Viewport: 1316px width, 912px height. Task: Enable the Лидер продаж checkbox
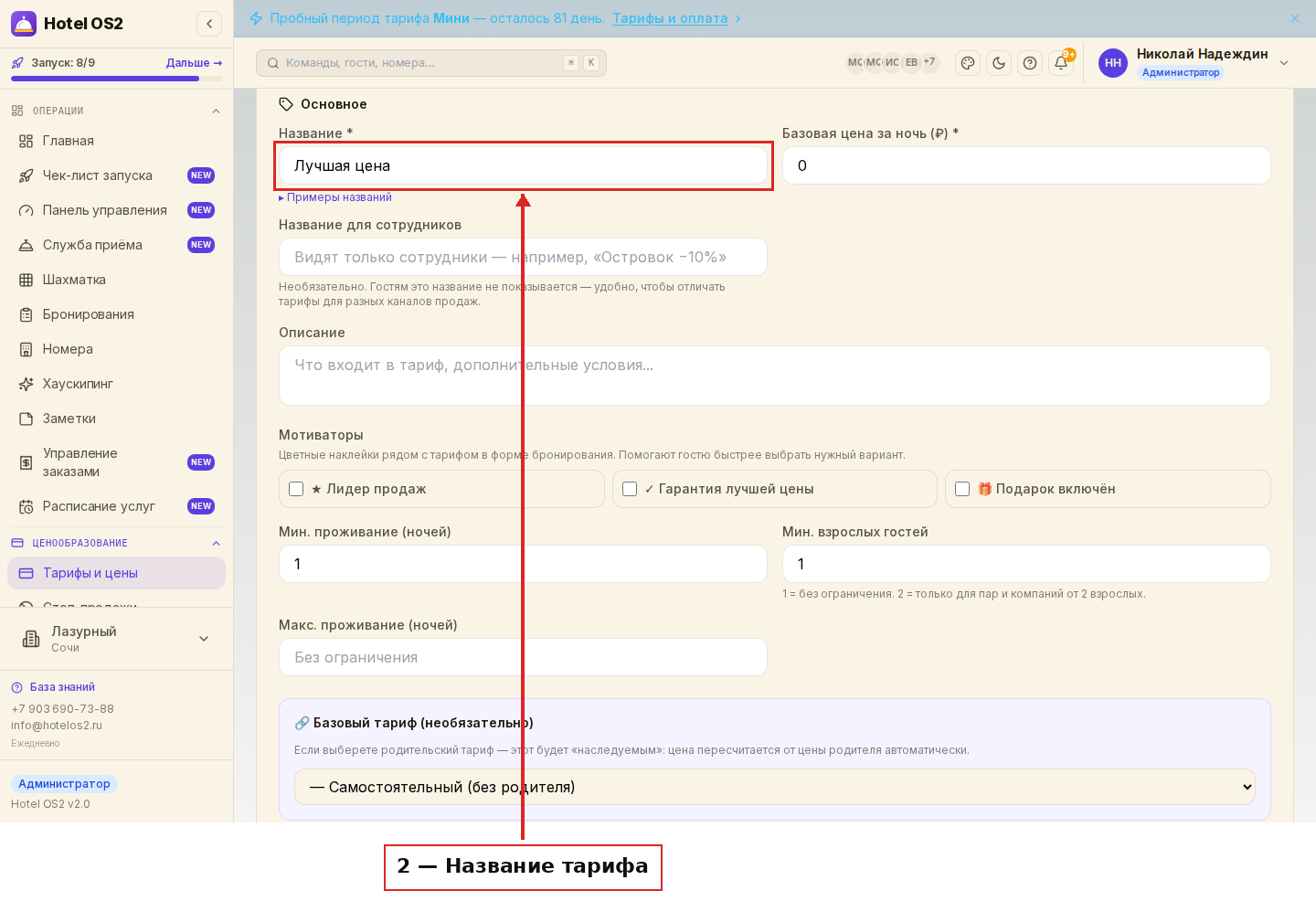click(x=296, y=489)
